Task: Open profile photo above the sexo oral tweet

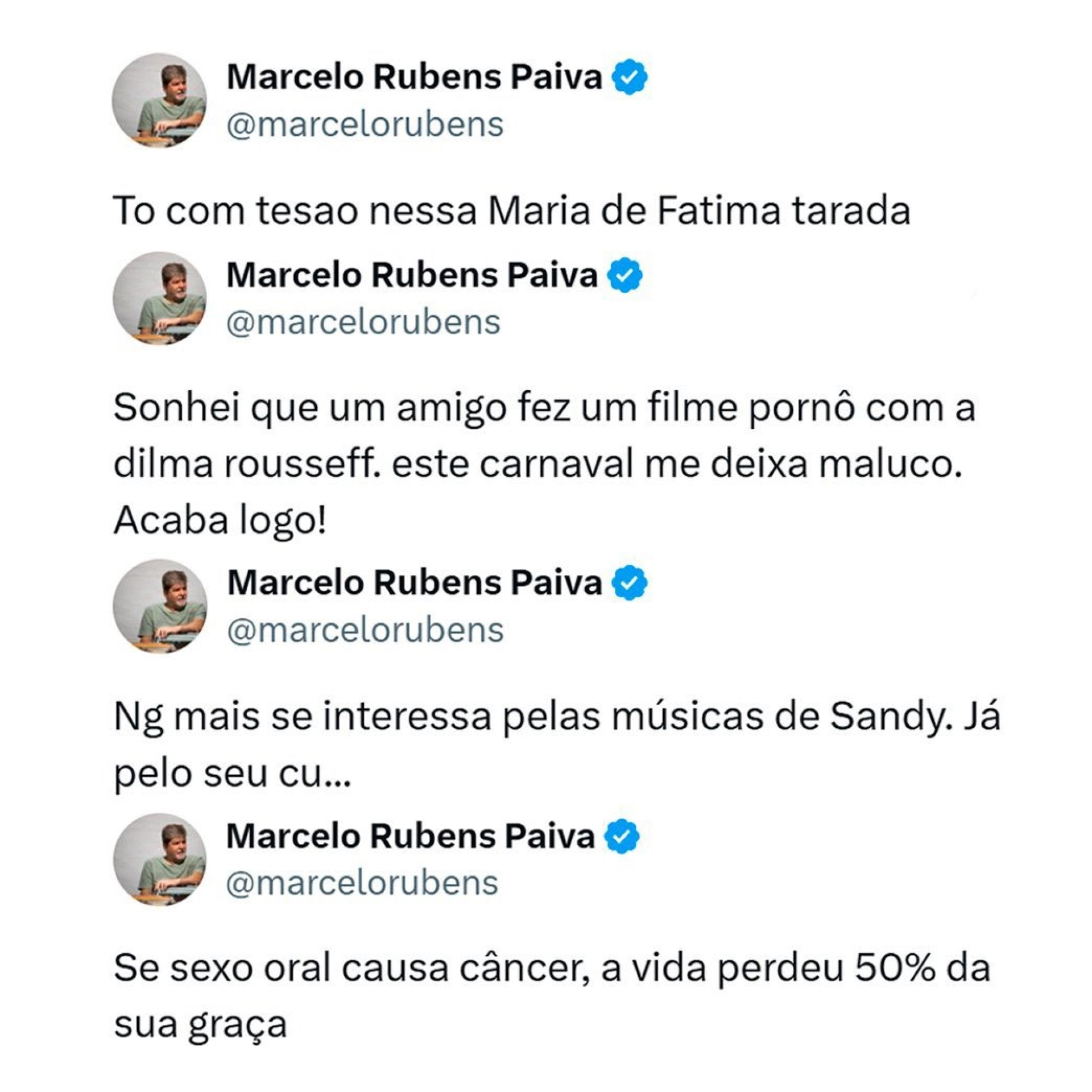Action: tap(159, 859)
